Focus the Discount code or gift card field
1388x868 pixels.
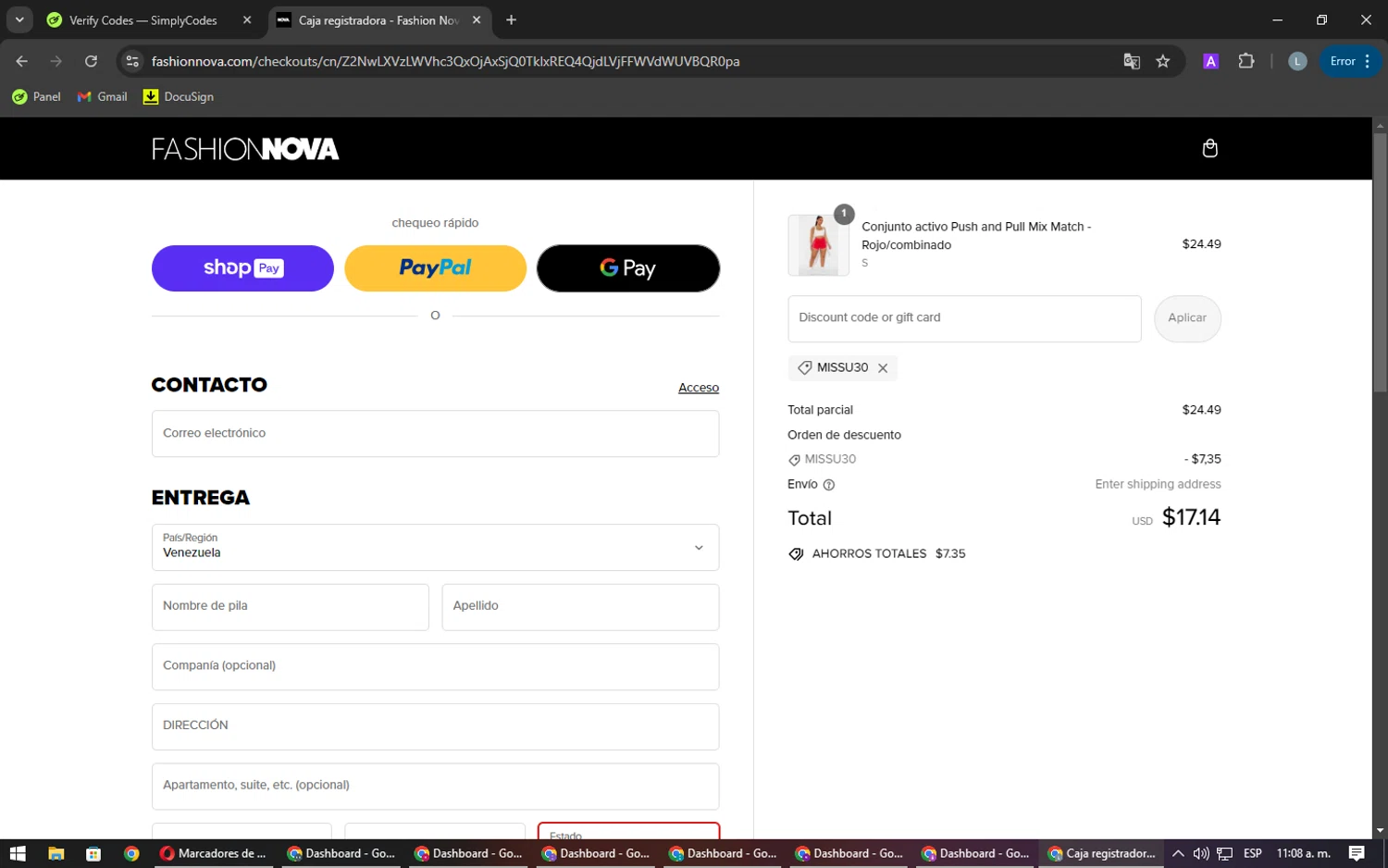(x=964, y=318)
